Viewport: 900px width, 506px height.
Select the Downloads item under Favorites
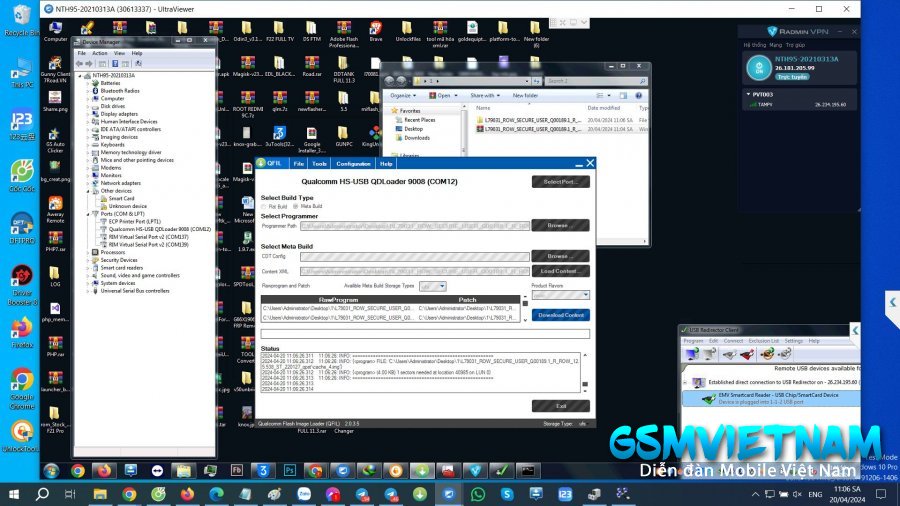[417, 138]
